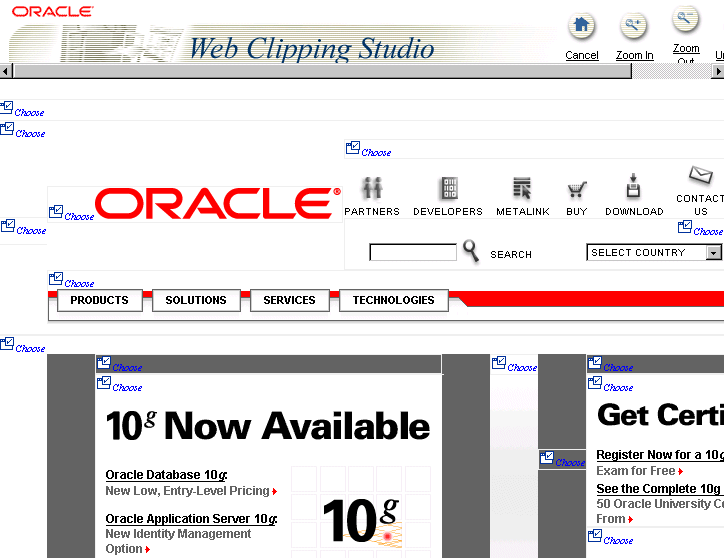Click the small Oracle logo at top-left

(x=52, y=12)
